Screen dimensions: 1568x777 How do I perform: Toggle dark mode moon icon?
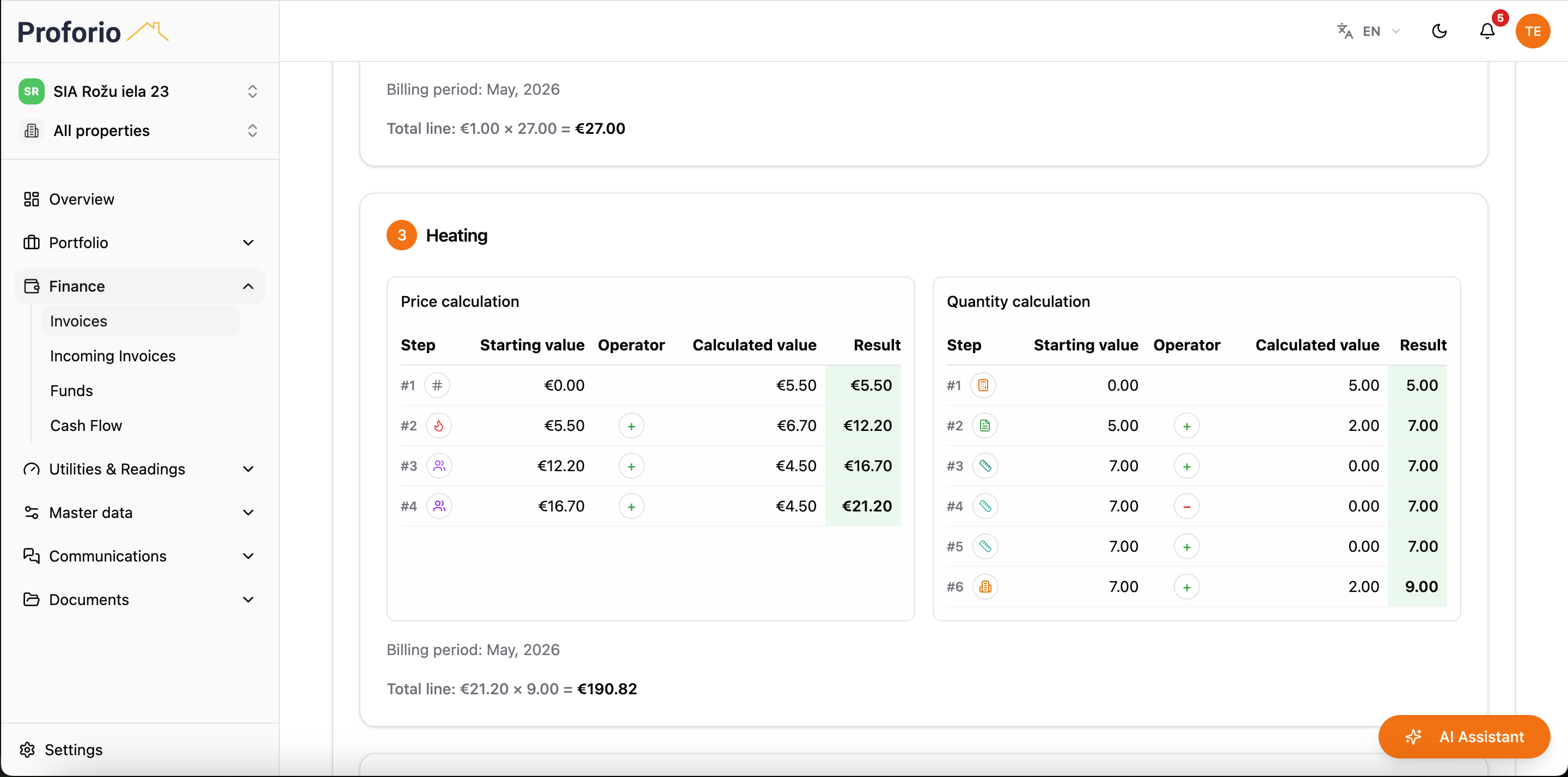tap(1440, 31)
